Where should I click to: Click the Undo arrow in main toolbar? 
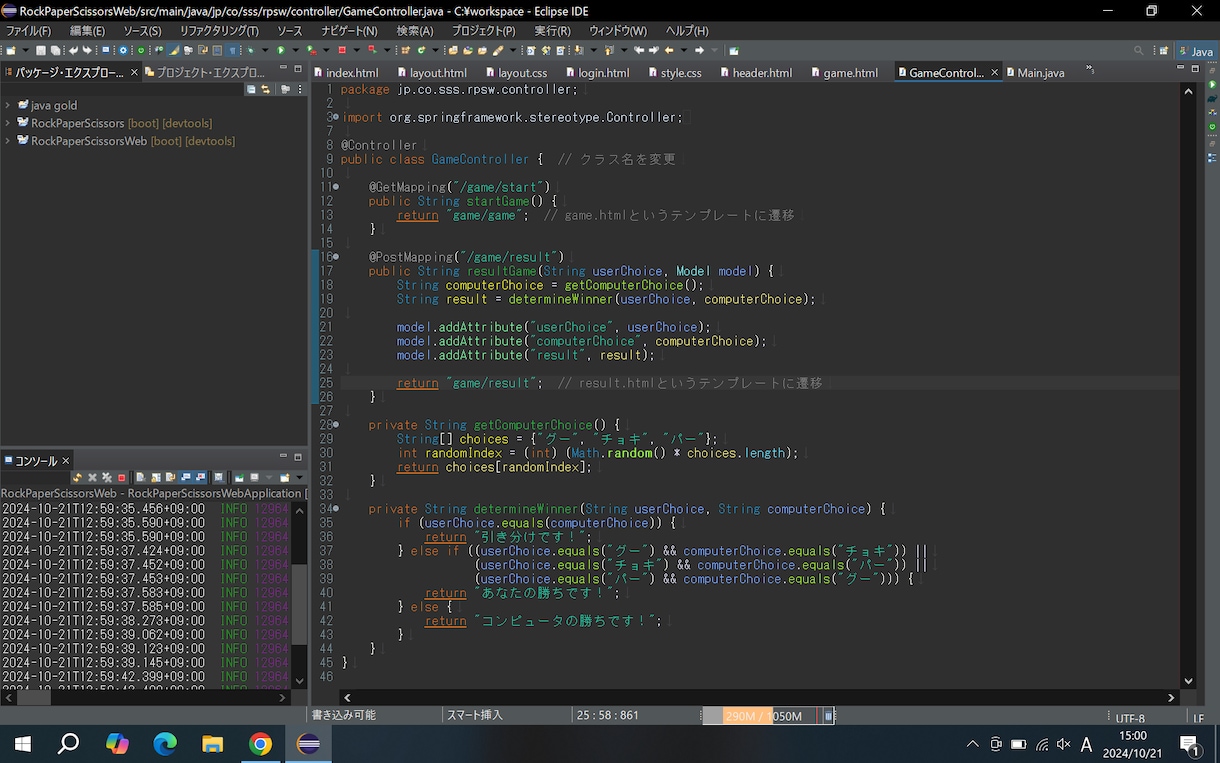tap(73, 50)
